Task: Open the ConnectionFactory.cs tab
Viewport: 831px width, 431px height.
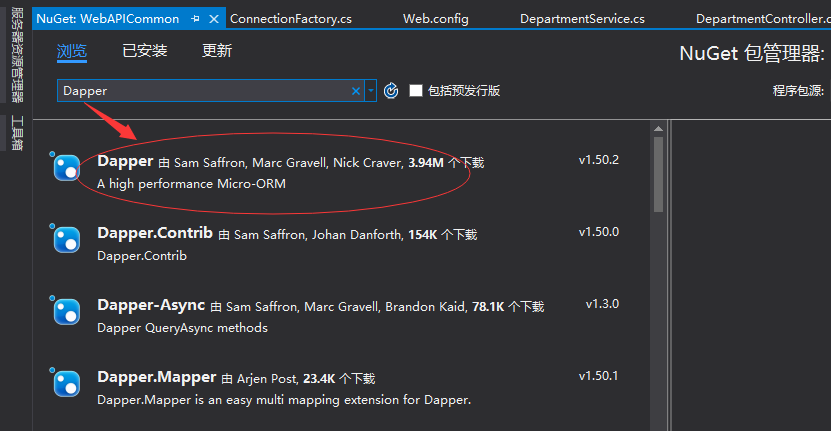Action: coord(291,19)
